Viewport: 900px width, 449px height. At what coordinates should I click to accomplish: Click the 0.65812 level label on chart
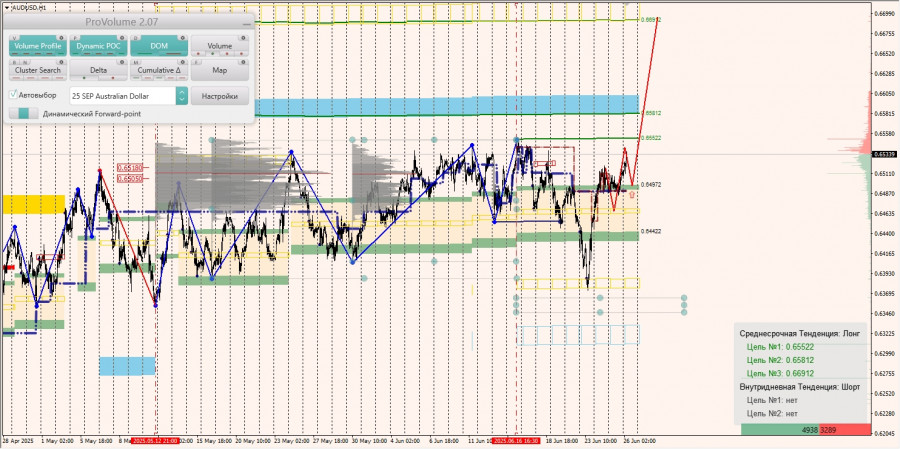point(651,113)
